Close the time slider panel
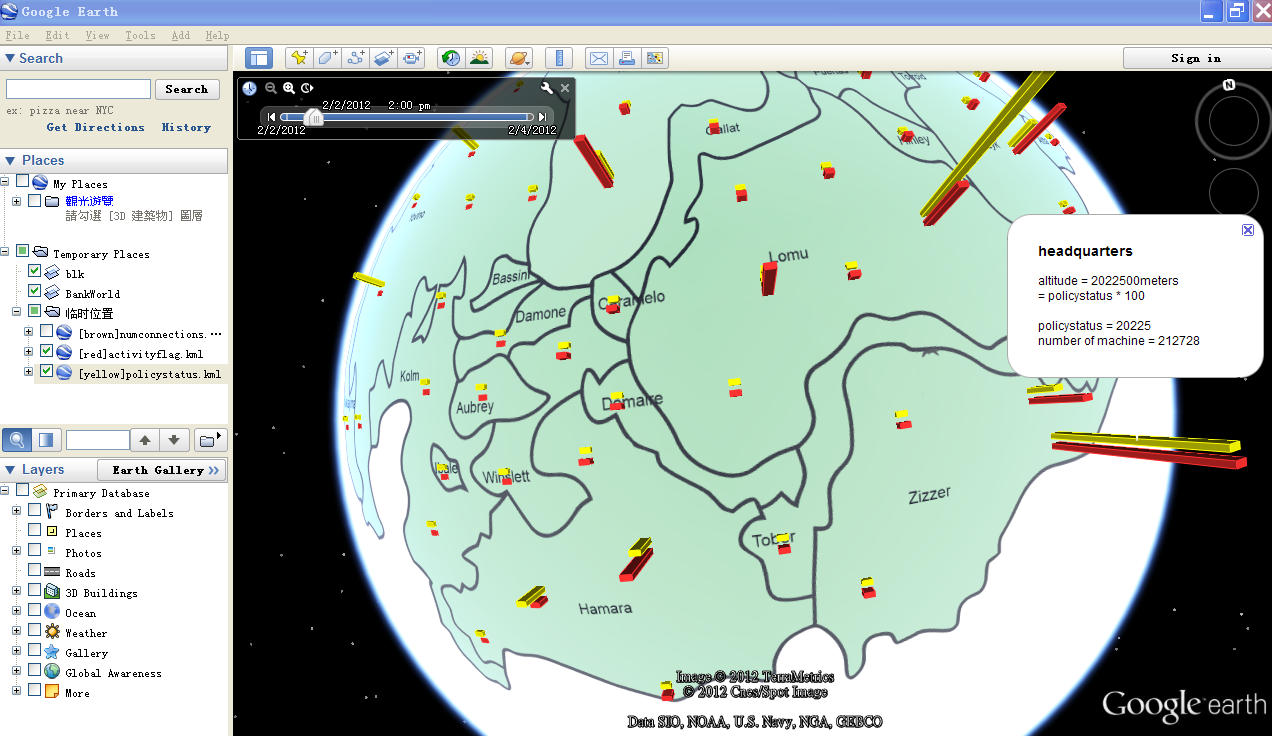This screenshot has height=736, width=1272. coord(565,88)
